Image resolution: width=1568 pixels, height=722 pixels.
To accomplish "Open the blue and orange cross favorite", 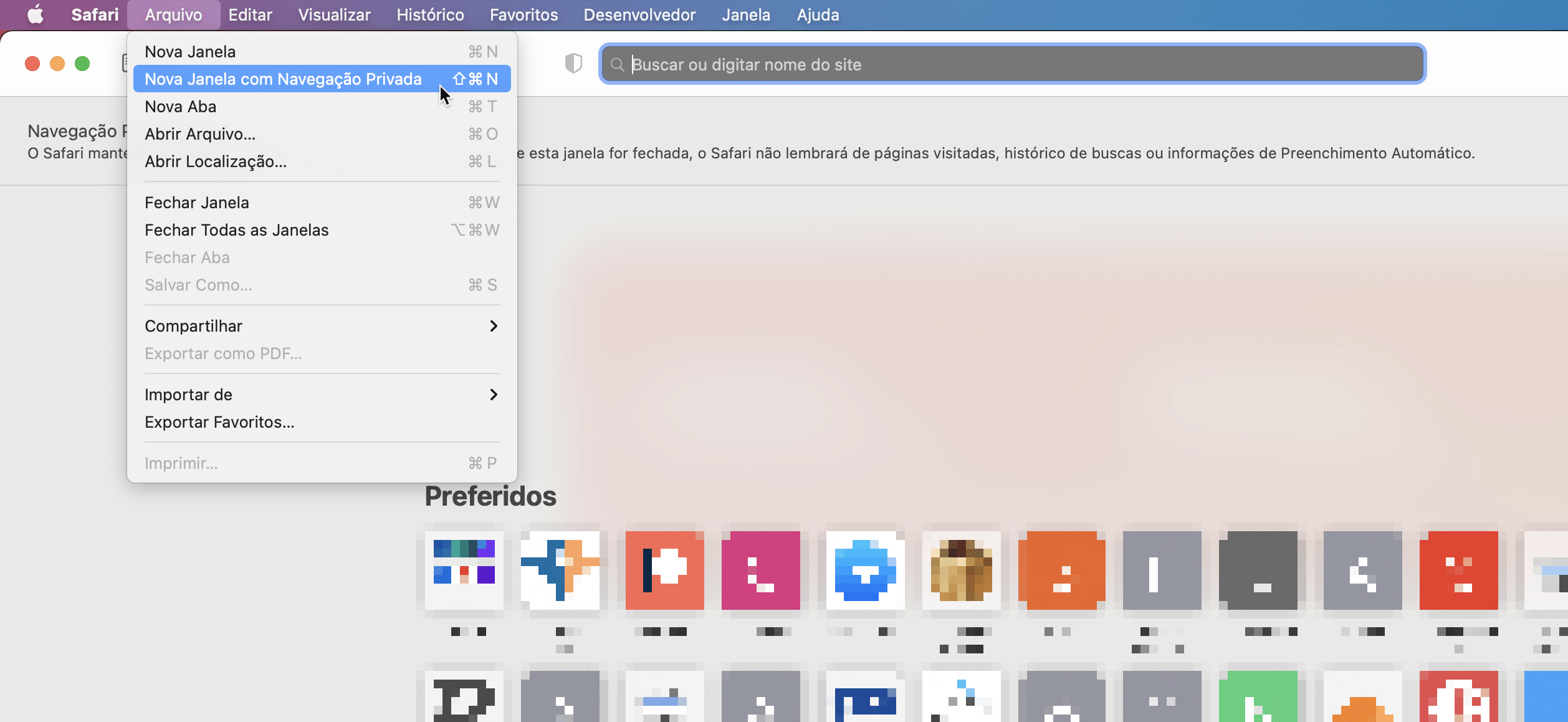I will tap(560, 570).
